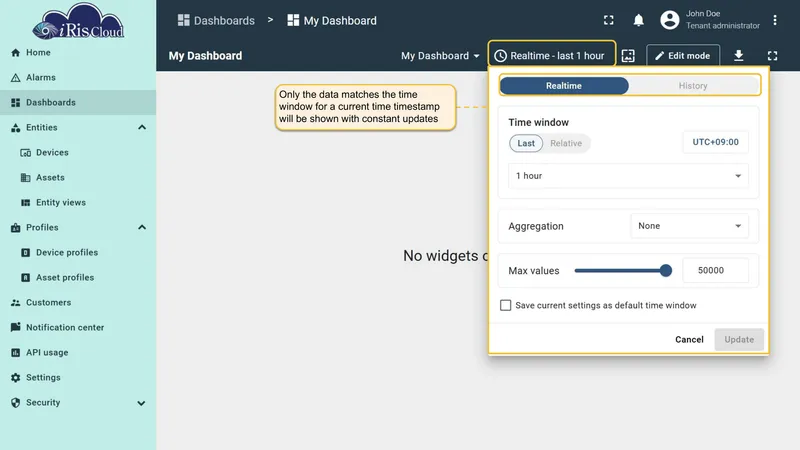The height and width of the screenshot is (450, 800).
Task: Click the clock icon of time window
Action: coord(501,56)
